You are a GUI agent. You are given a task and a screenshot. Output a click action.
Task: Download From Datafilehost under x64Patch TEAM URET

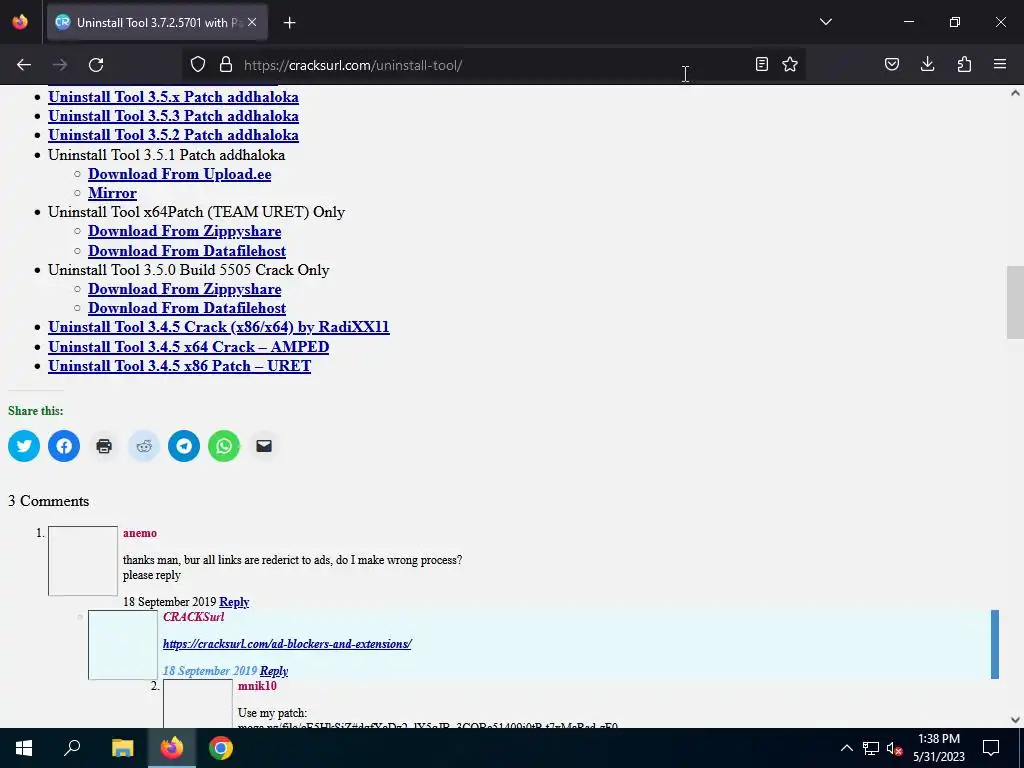[187, 251]
